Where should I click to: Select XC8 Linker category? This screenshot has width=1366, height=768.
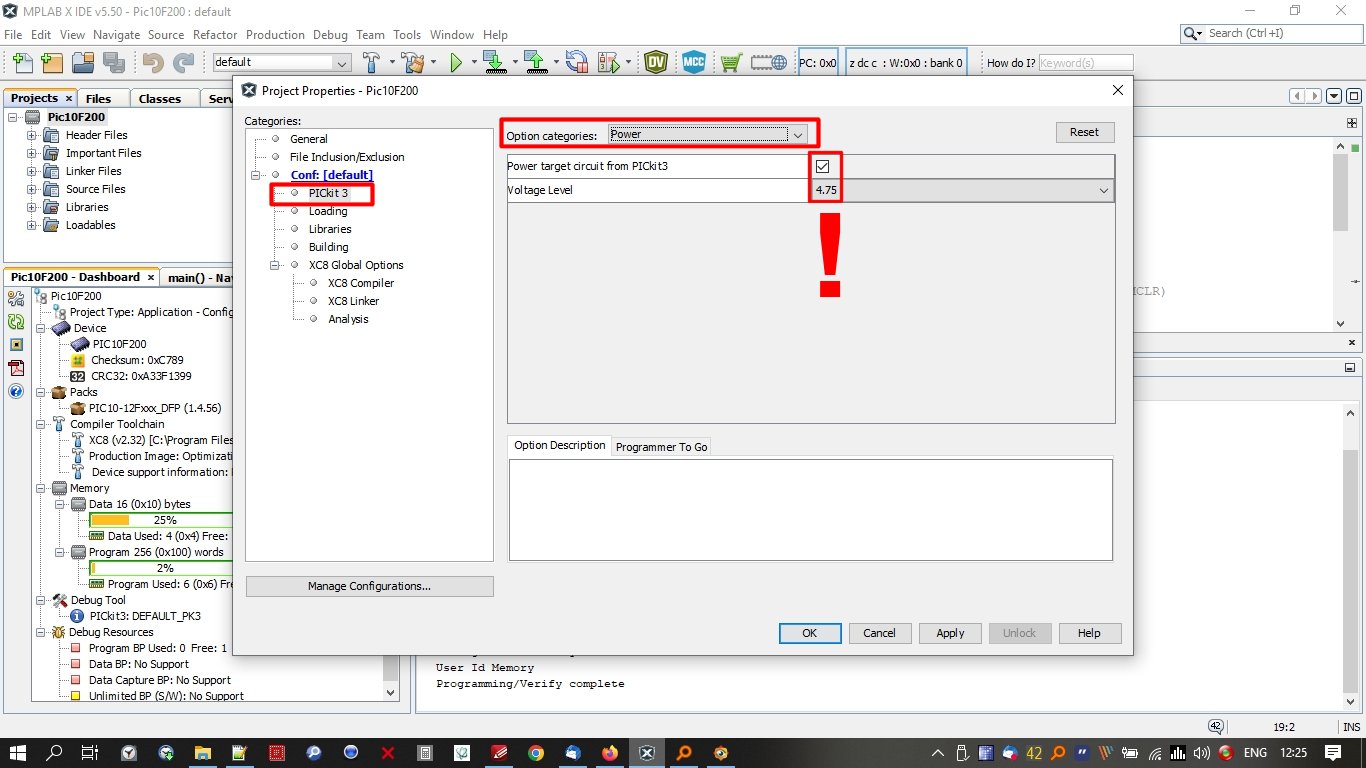click(x=353, y=301)
